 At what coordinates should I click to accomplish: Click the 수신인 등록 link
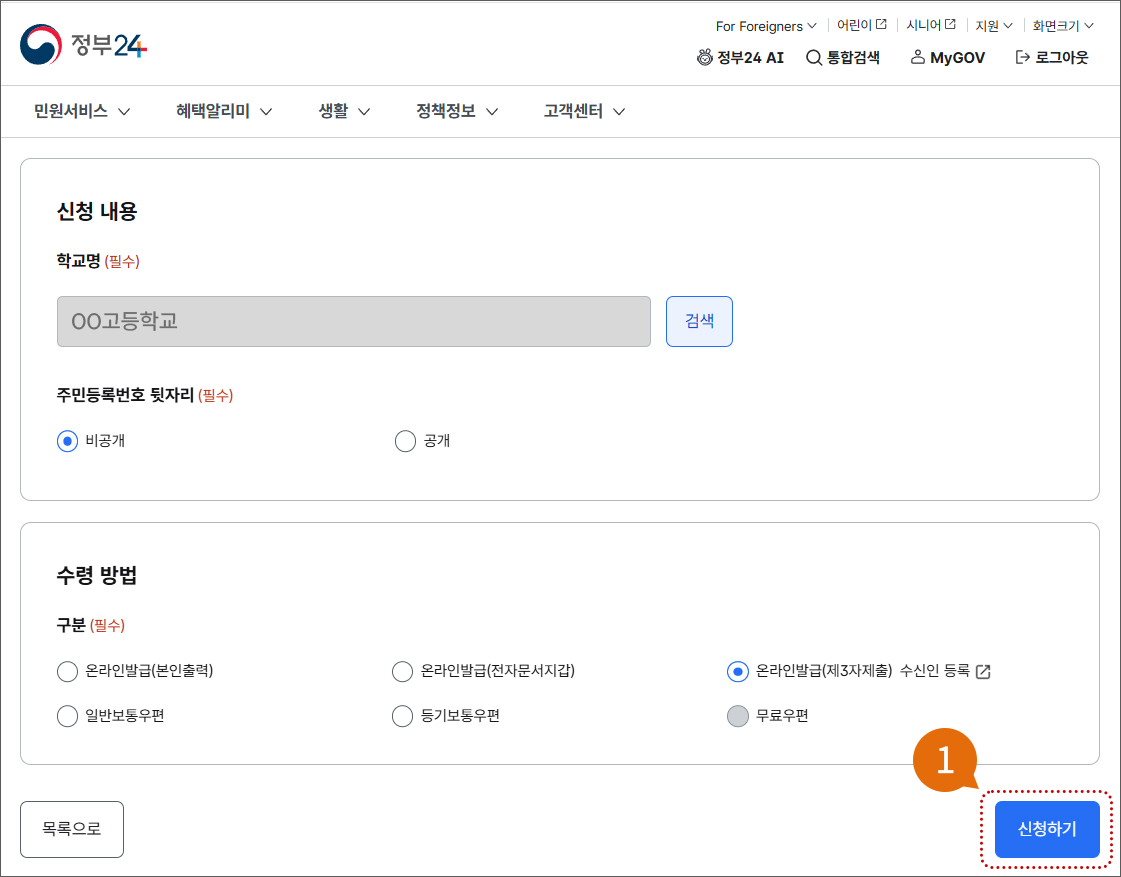(935, 670)
